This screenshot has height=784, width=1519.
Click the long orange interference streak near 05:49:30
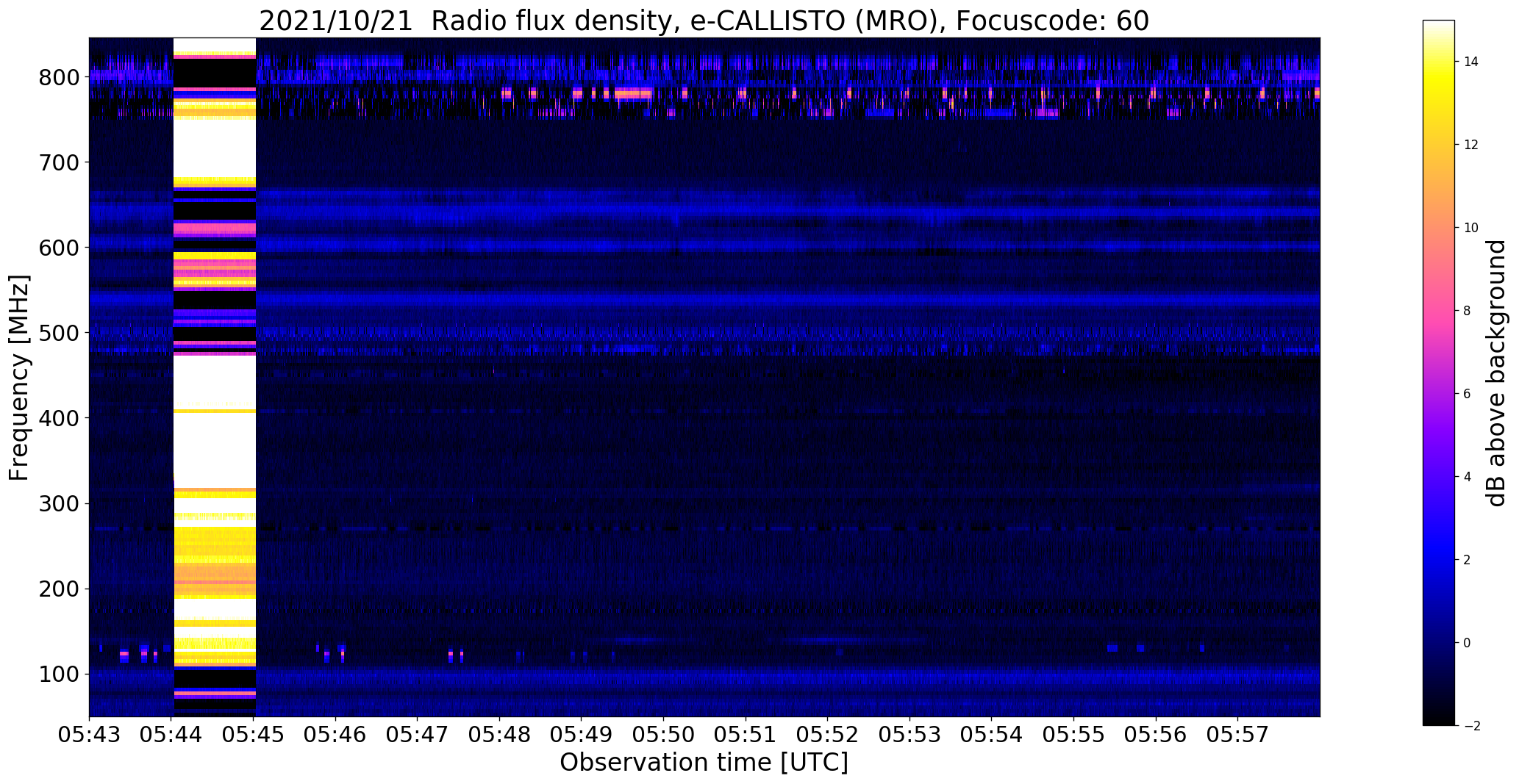[633, 93]
